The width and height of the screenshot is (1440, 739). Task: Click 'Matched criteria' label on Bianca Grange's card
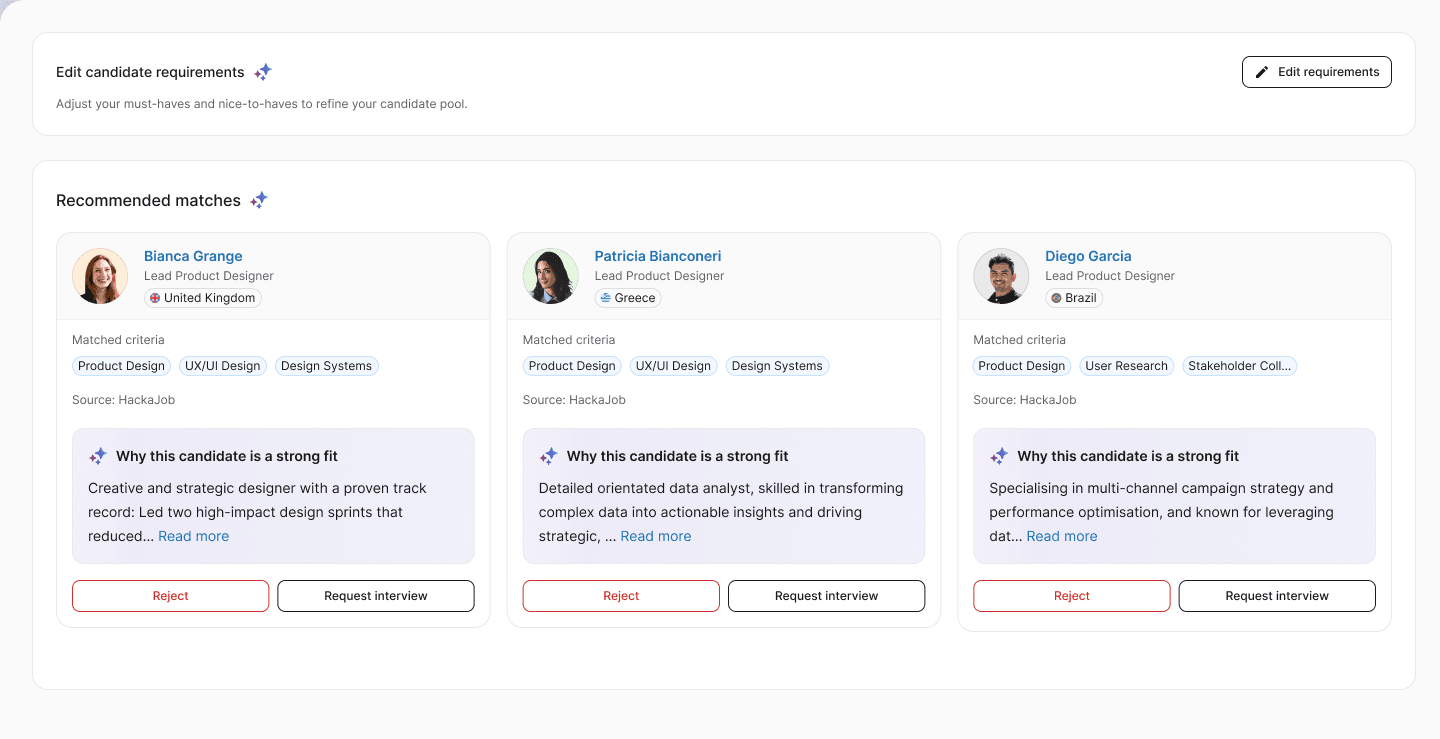coord(118,340)
